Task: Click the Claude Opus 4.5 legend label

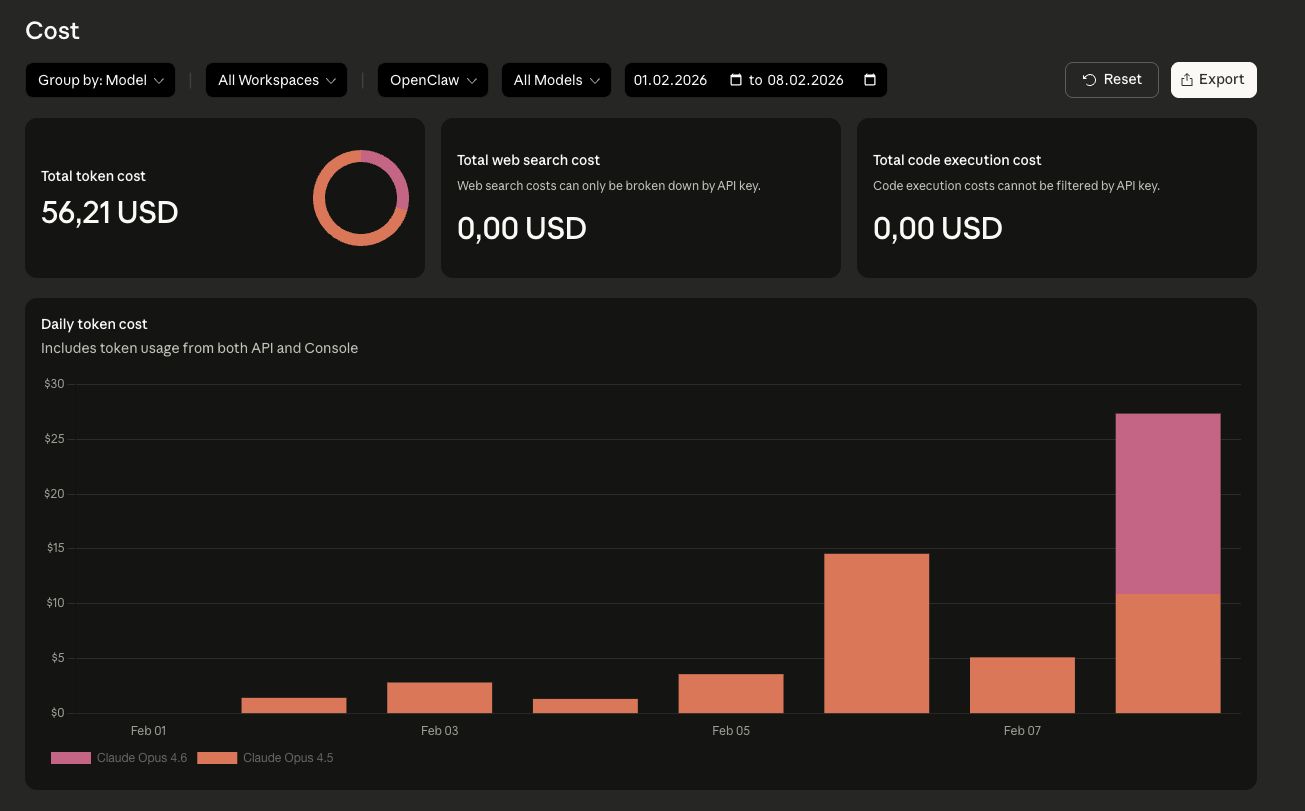Action: (288, 758)
